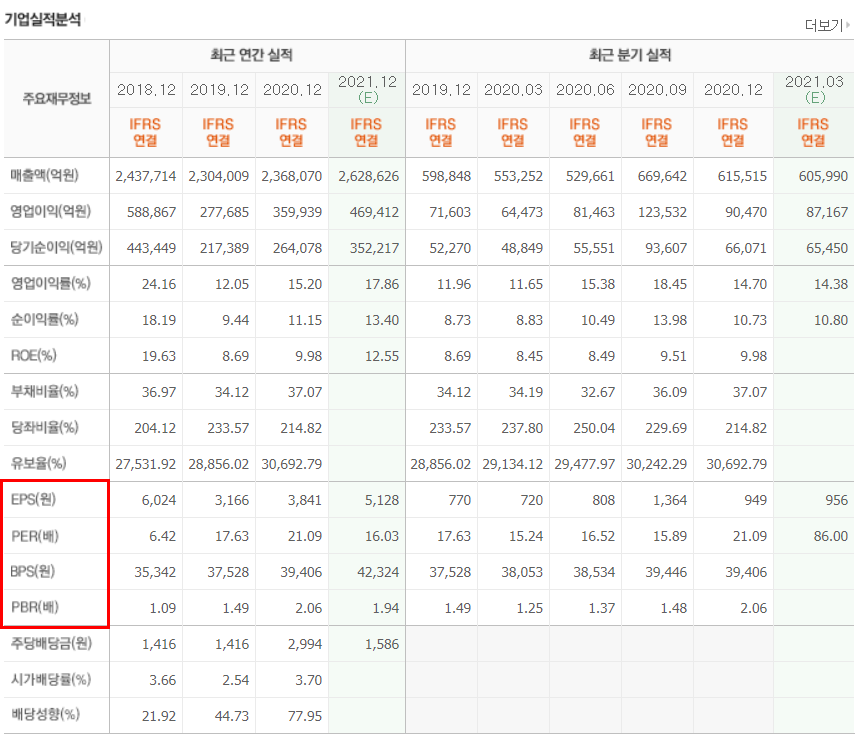Click the 유보율(%) row label

(x=39, y=464)
